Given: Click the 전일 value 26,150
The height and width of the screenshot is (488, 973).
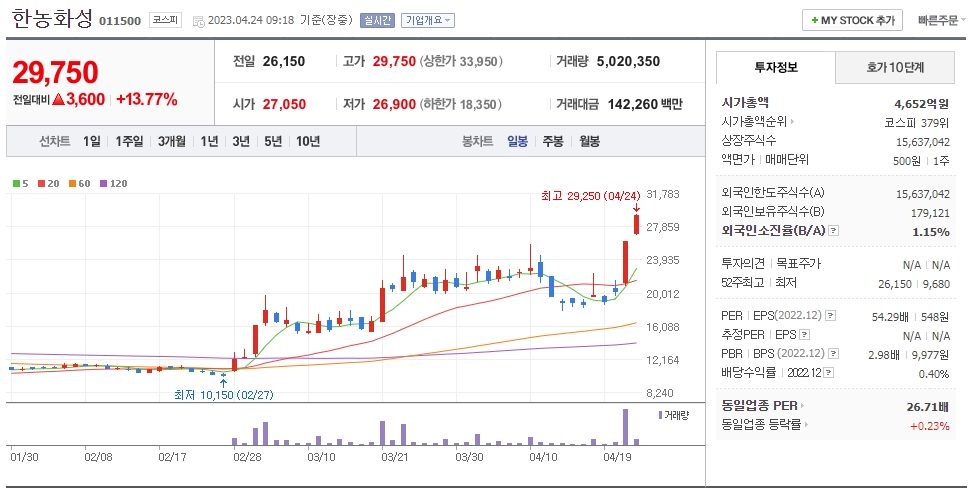Looking at the screenshot, I should [x=284, y=61].
